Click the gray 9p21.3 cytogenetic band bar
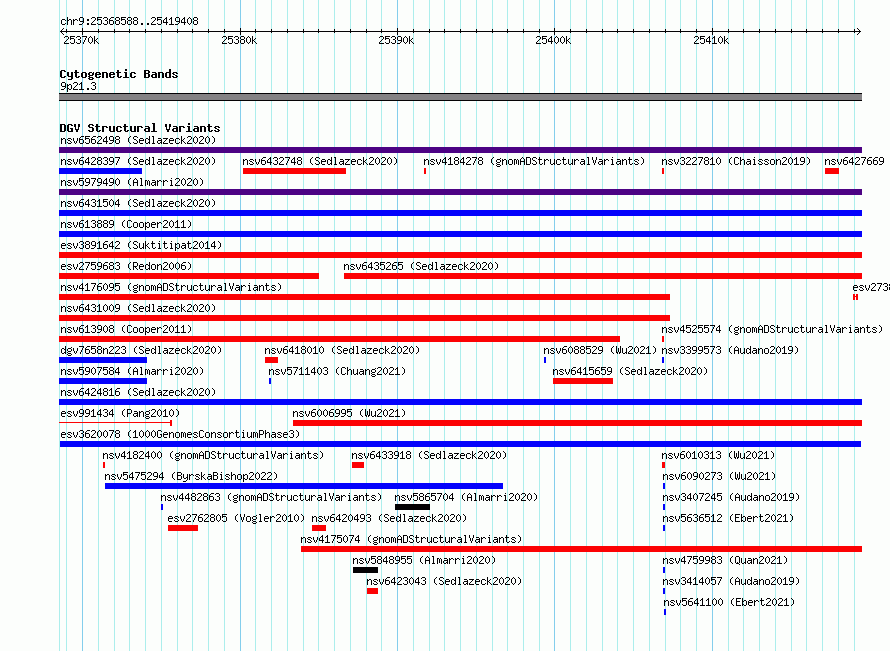Viewport: 890px width, 651px height. click(x=460, y=97)
